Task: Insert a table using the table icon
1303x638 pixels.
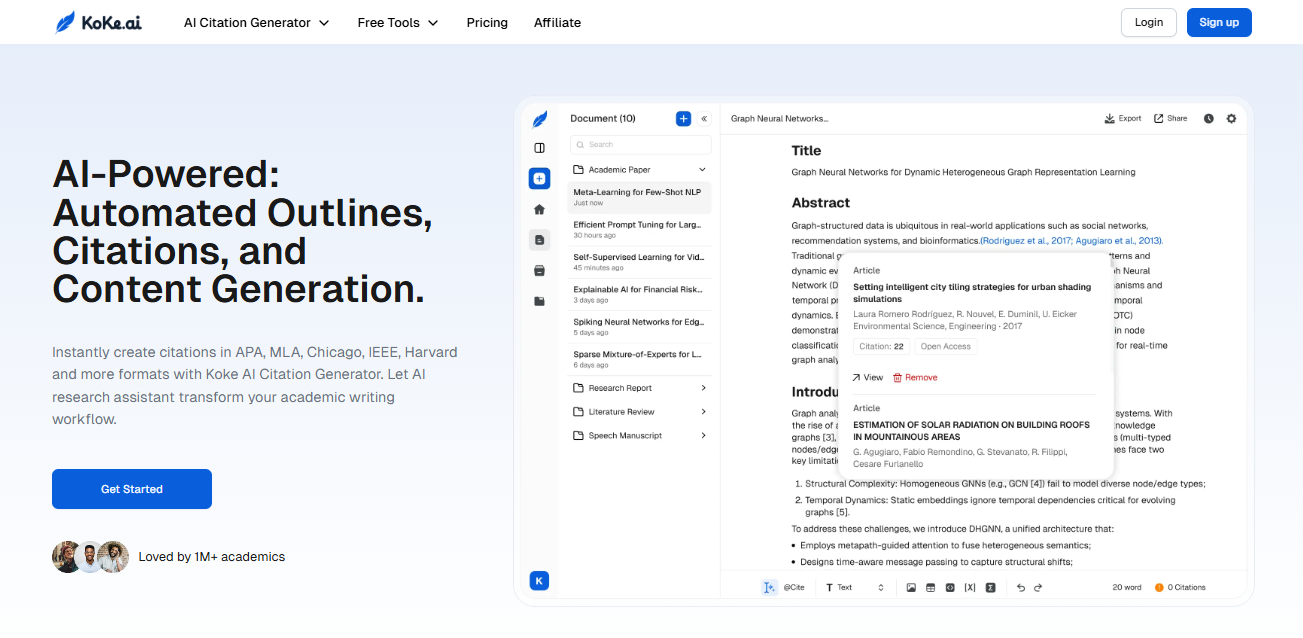Action: tap(931, 587)
